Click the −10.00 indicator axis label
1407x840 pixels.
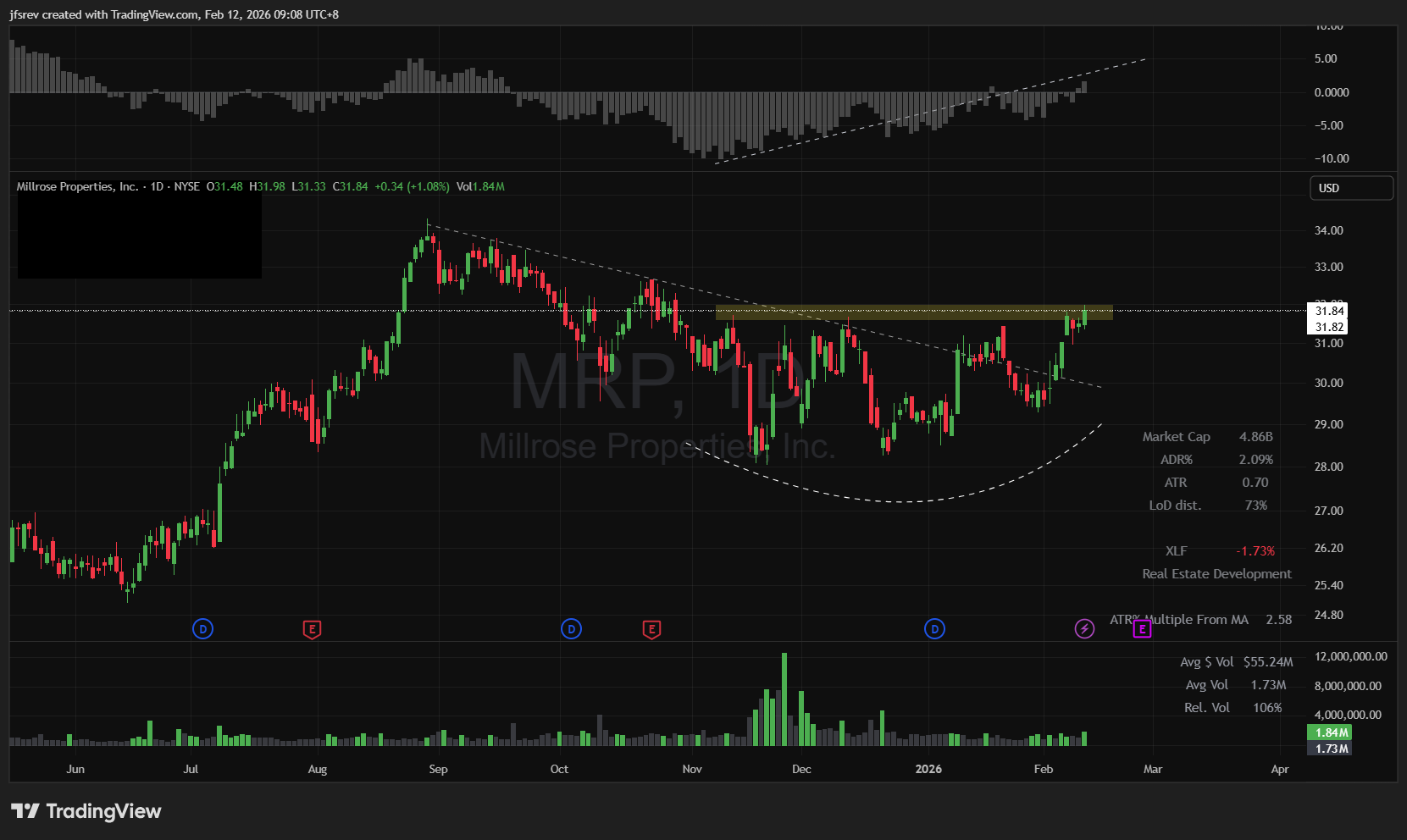click(x=1332, y=158)
